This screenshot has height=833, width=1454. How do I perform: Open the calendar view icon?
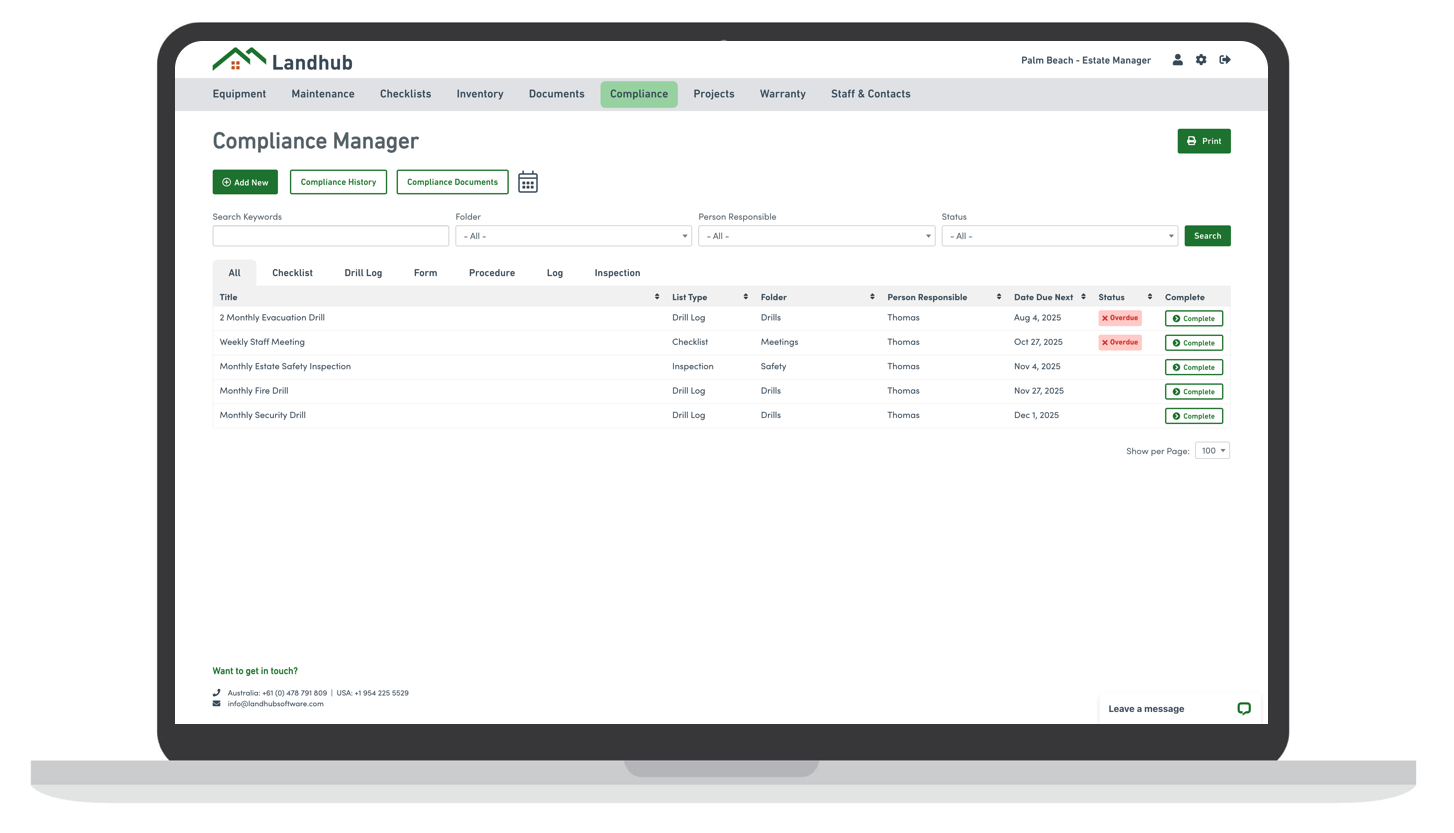click(x=528, y=182)
